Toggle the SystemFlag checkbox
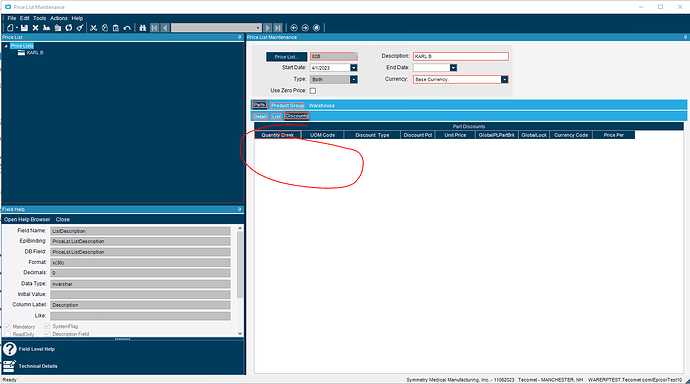The height and width of the screenshot is (384, 690). pos(47,326)
